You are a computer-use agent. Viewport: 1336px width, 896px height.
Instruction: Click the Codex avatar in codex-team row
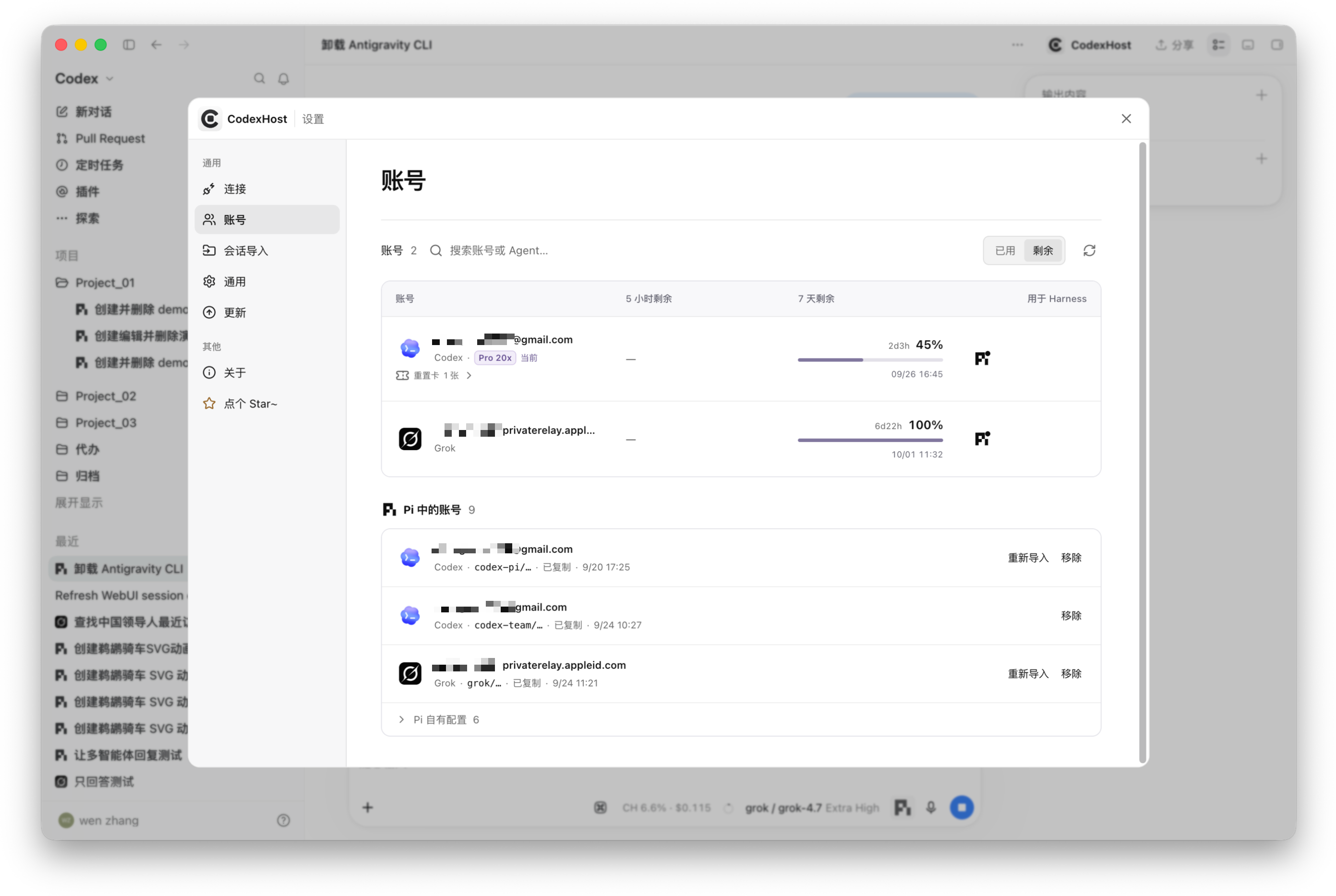point(409,615)
